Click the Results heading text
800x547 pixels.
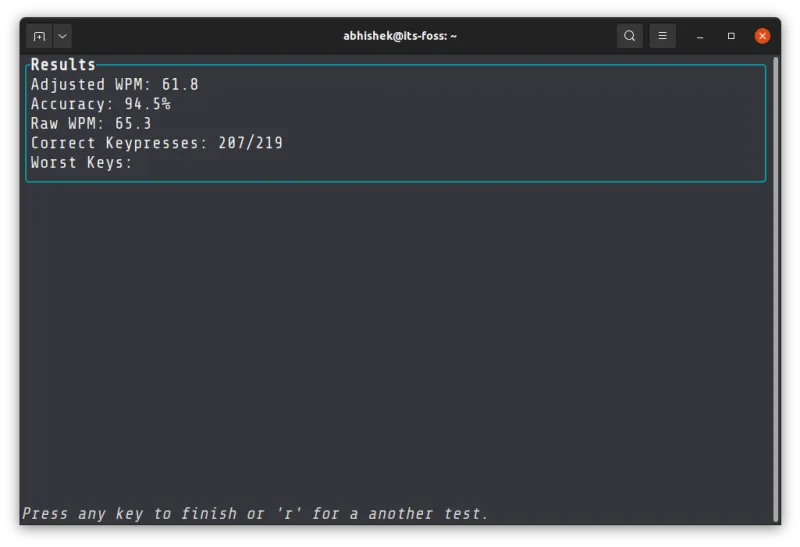click(63, 65)
